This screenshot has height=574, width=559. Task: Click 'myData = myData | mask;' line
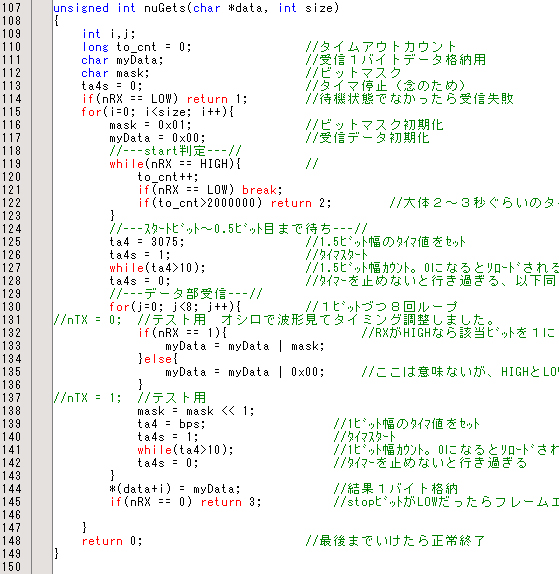[245, 346]
